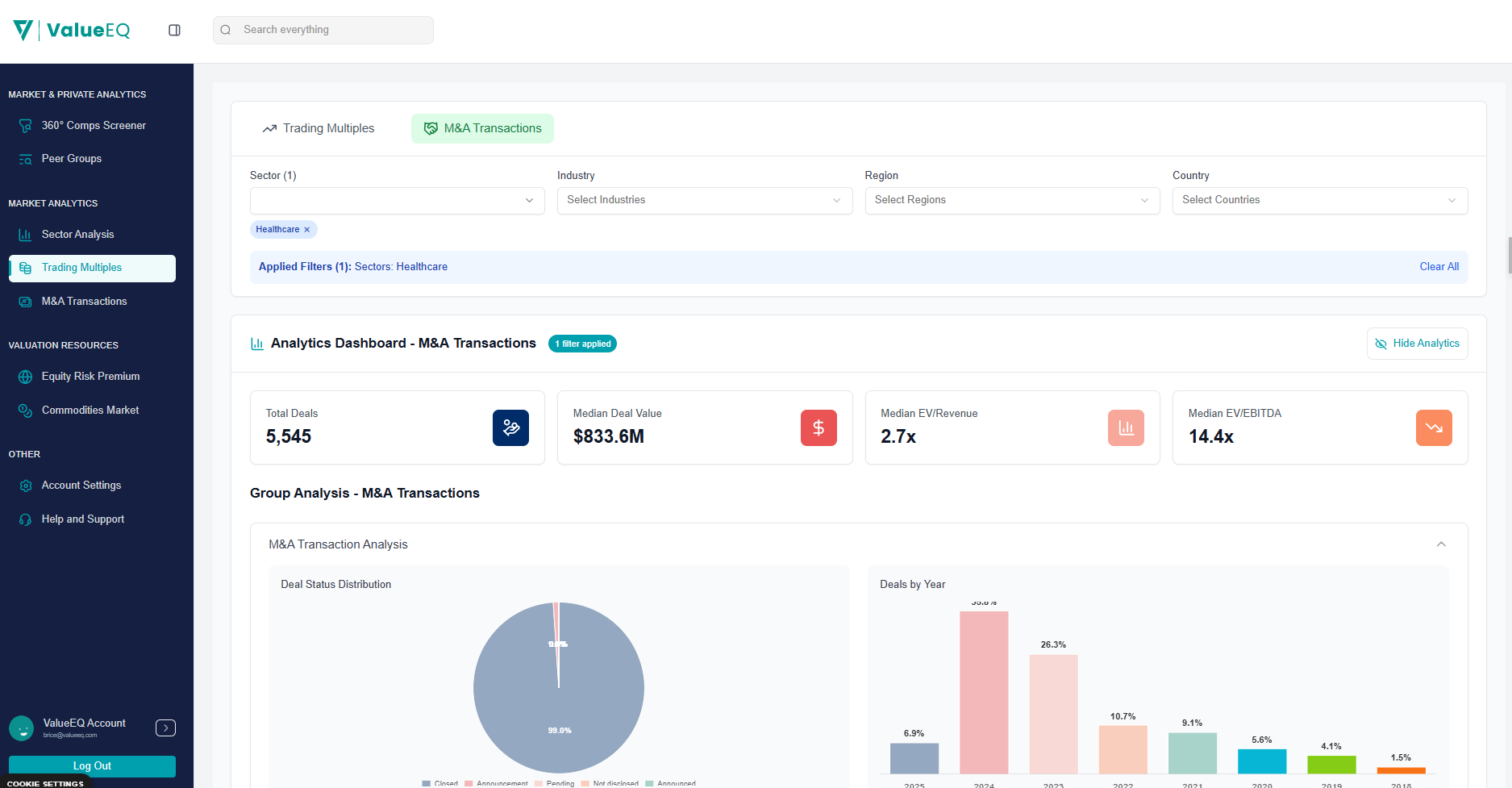Toggle the sidebar collapse icon
The height and width of the screenshot is (788, 1512).
click(174, 31)
